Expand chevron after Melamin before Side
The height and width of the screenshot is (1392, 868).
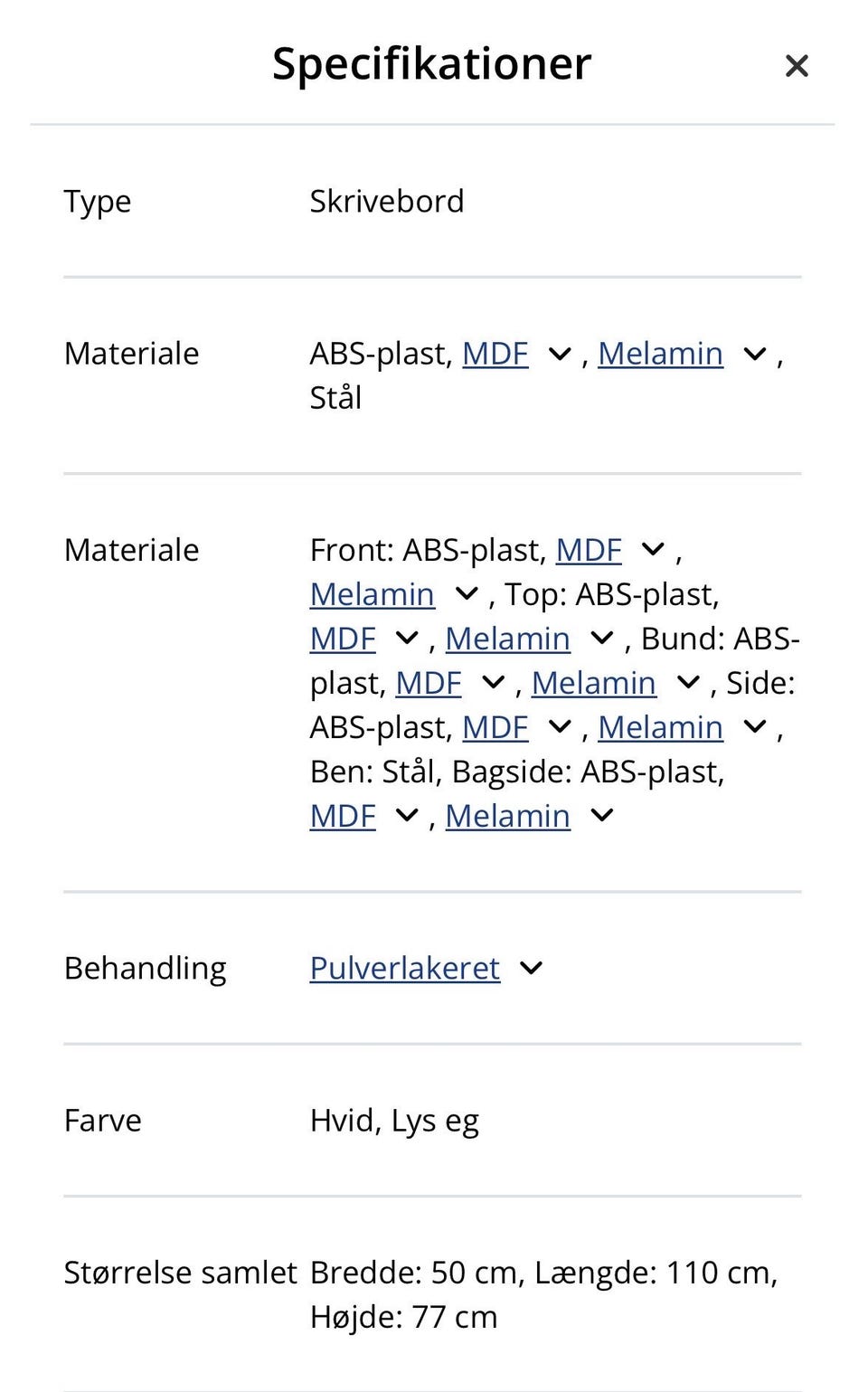tap(688, 683)
